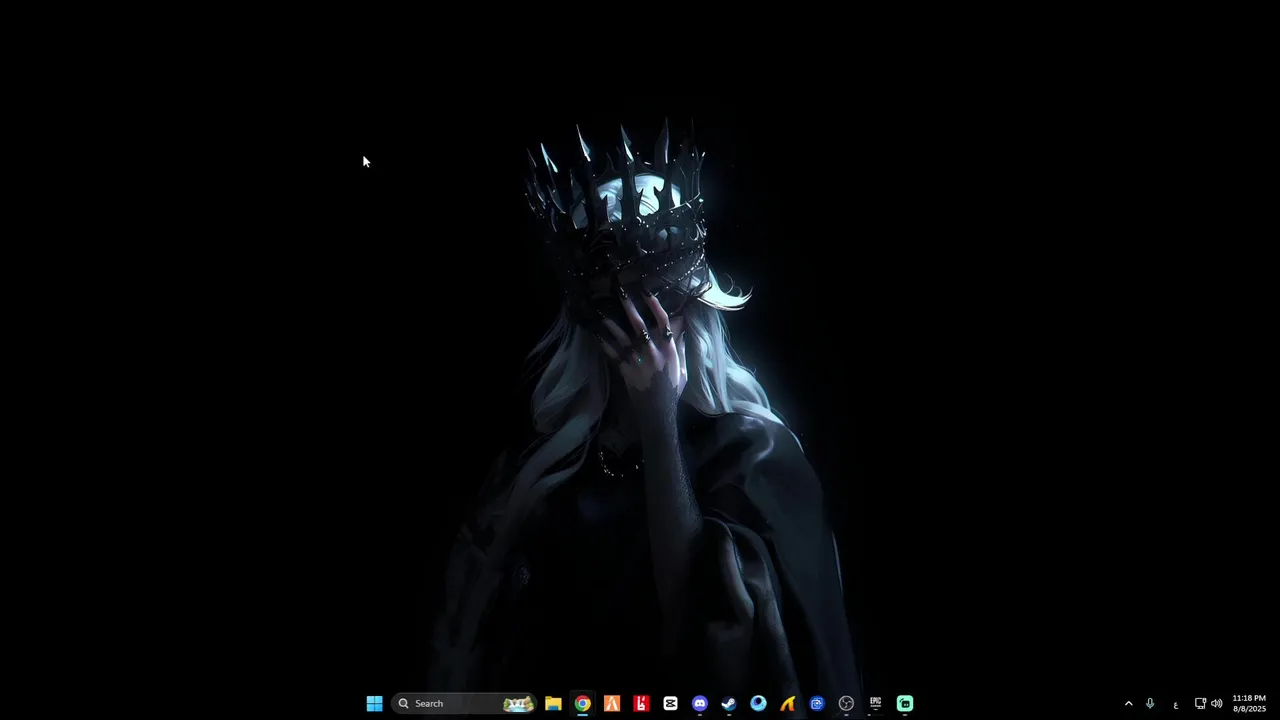The height and width of the screenshot is (720, 1280).
Task: Open the yellow swoosh app icon
Action: [x=788, y=703]
